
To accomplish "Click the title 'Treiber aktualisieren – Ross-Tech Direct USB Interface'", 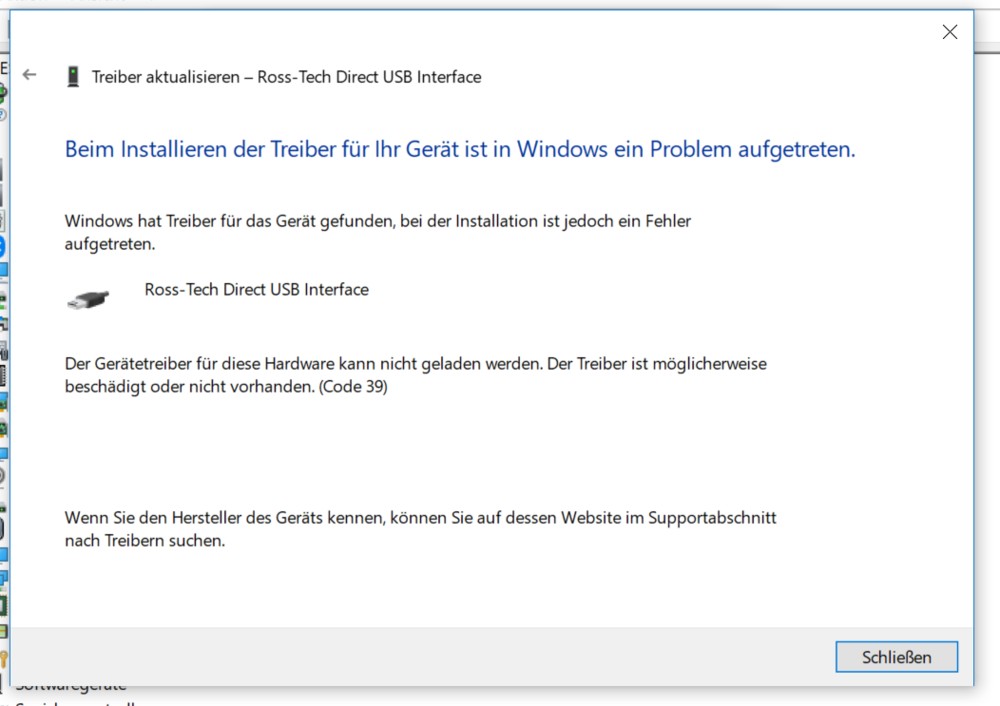I will (286, 77).
